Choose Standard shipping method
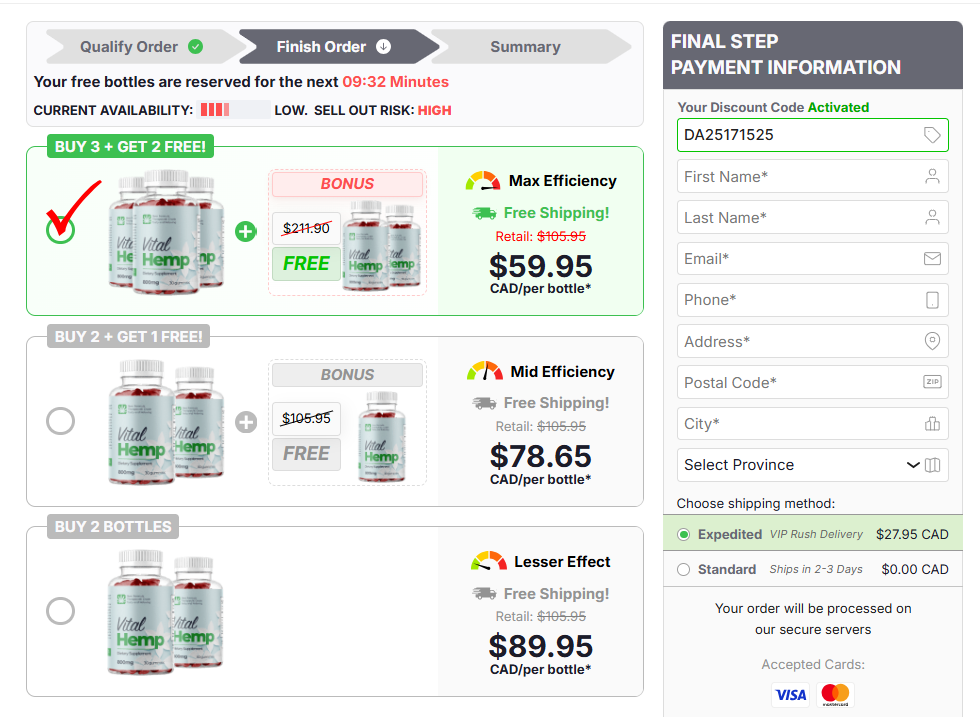The height and width of the screenshot is (717, 980). (684, 570)
